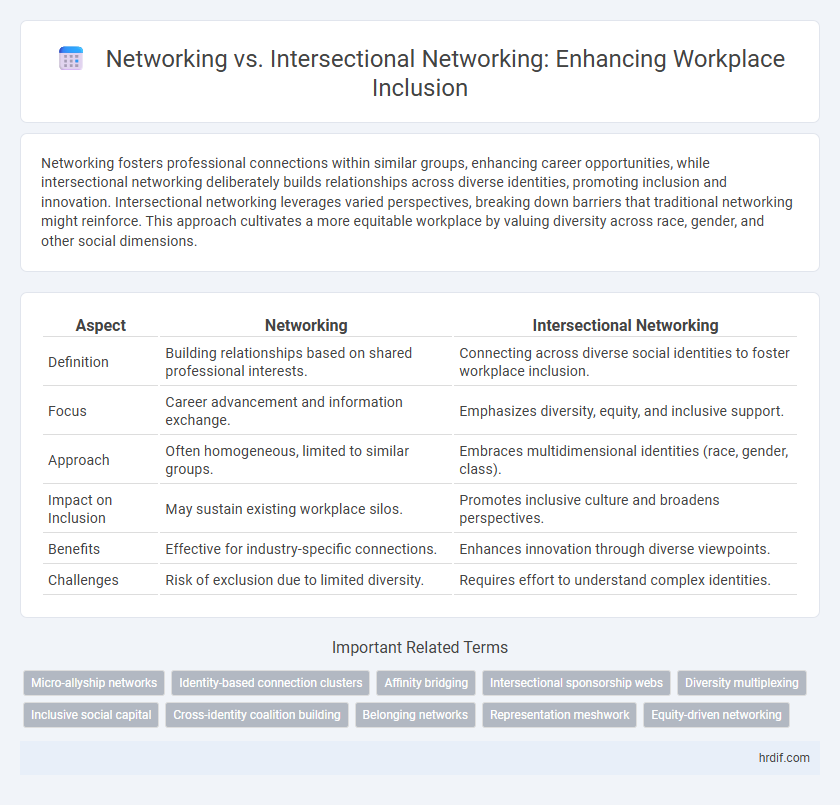This screenshot has height=805, width=840.
Task: Open the Inclusive social capital tag
Action: click(91, 714)
